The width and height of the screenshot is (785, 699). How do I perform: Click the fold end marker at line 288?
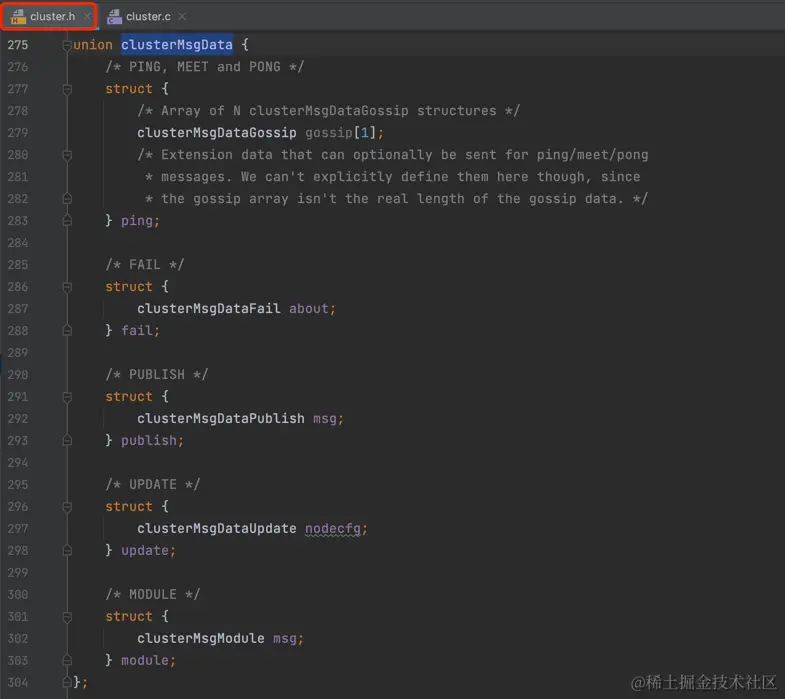point(67,330)
